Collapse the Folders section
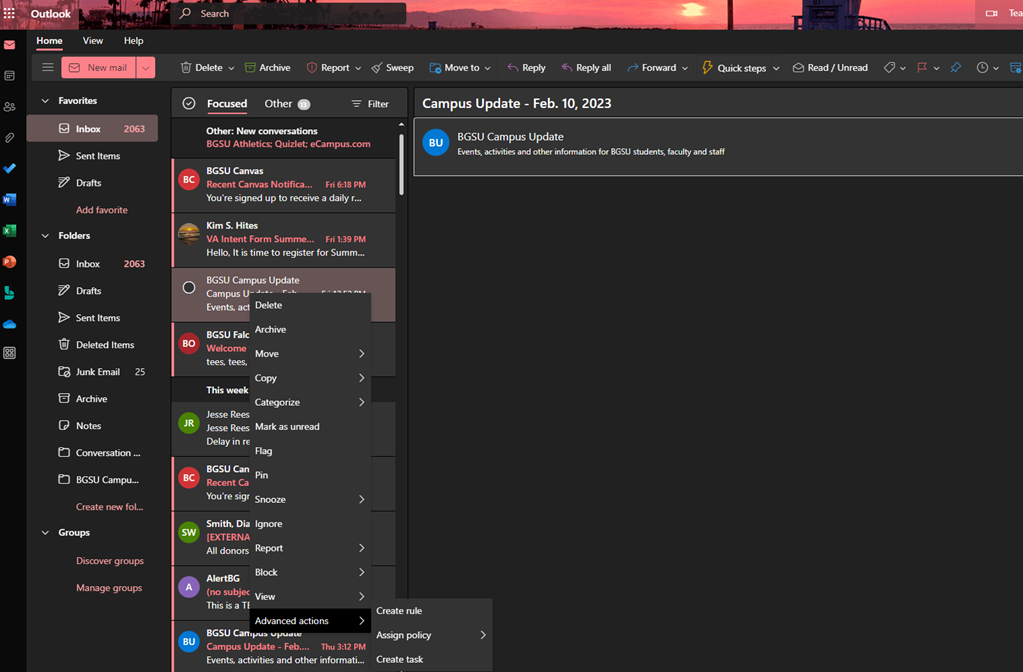Viewport: 1023px width, 672px height. [x=45, y=236]
